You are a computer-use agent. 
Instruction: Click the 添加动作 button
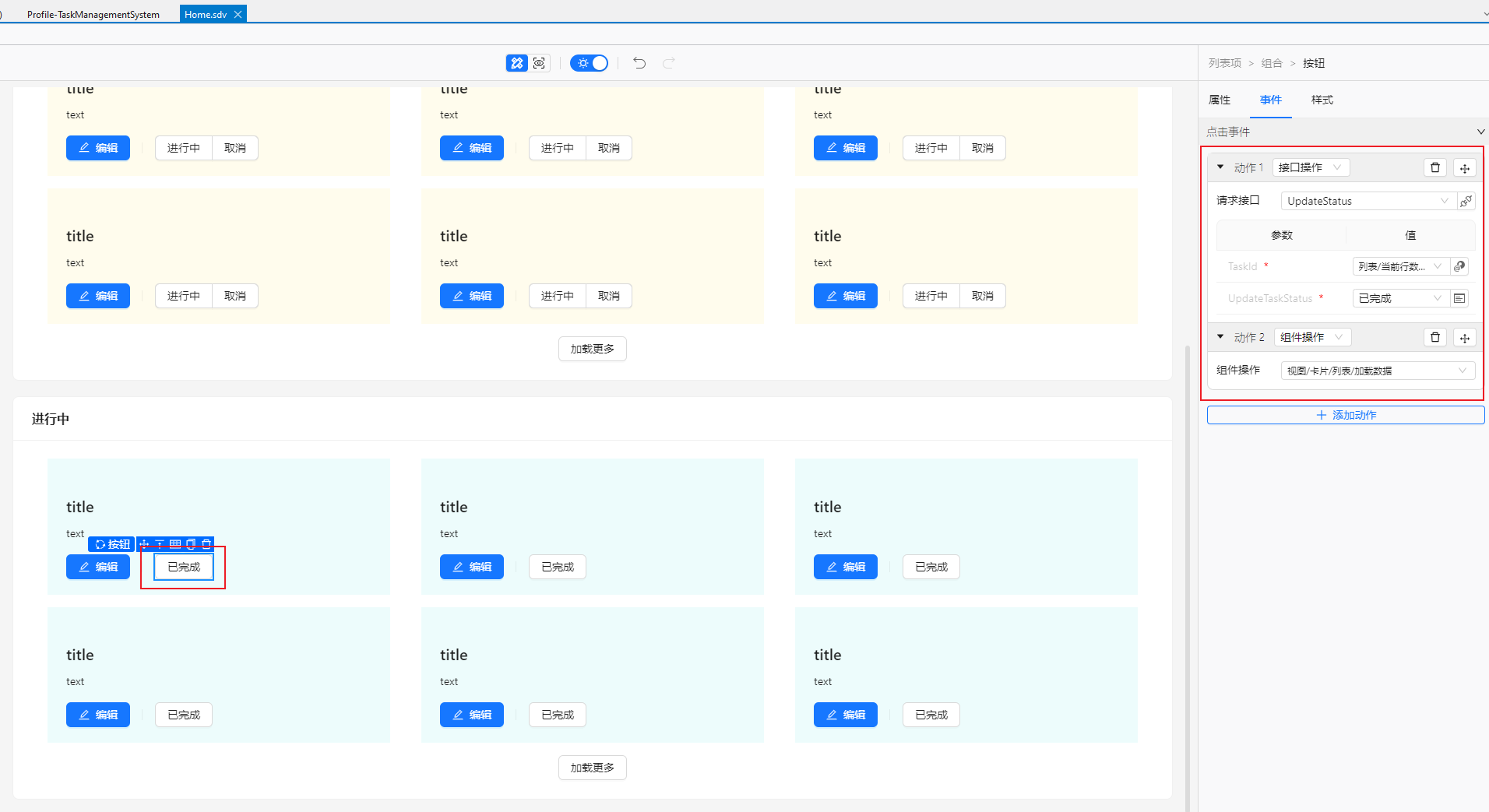point(1346,415)
